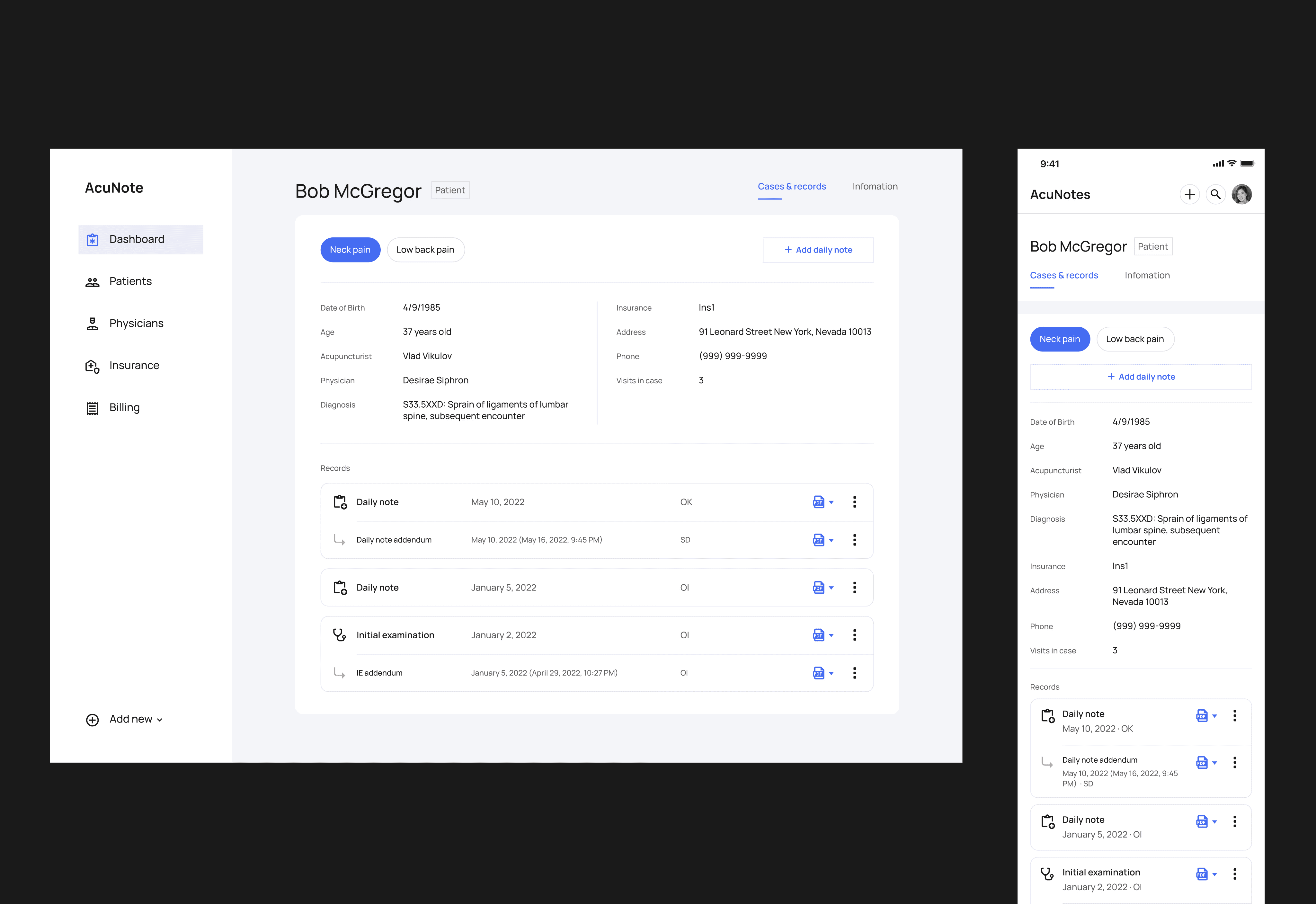Screen dimensions: 1316x904
Task: Select the Neck pain case chip
Action: click(350, 250)
